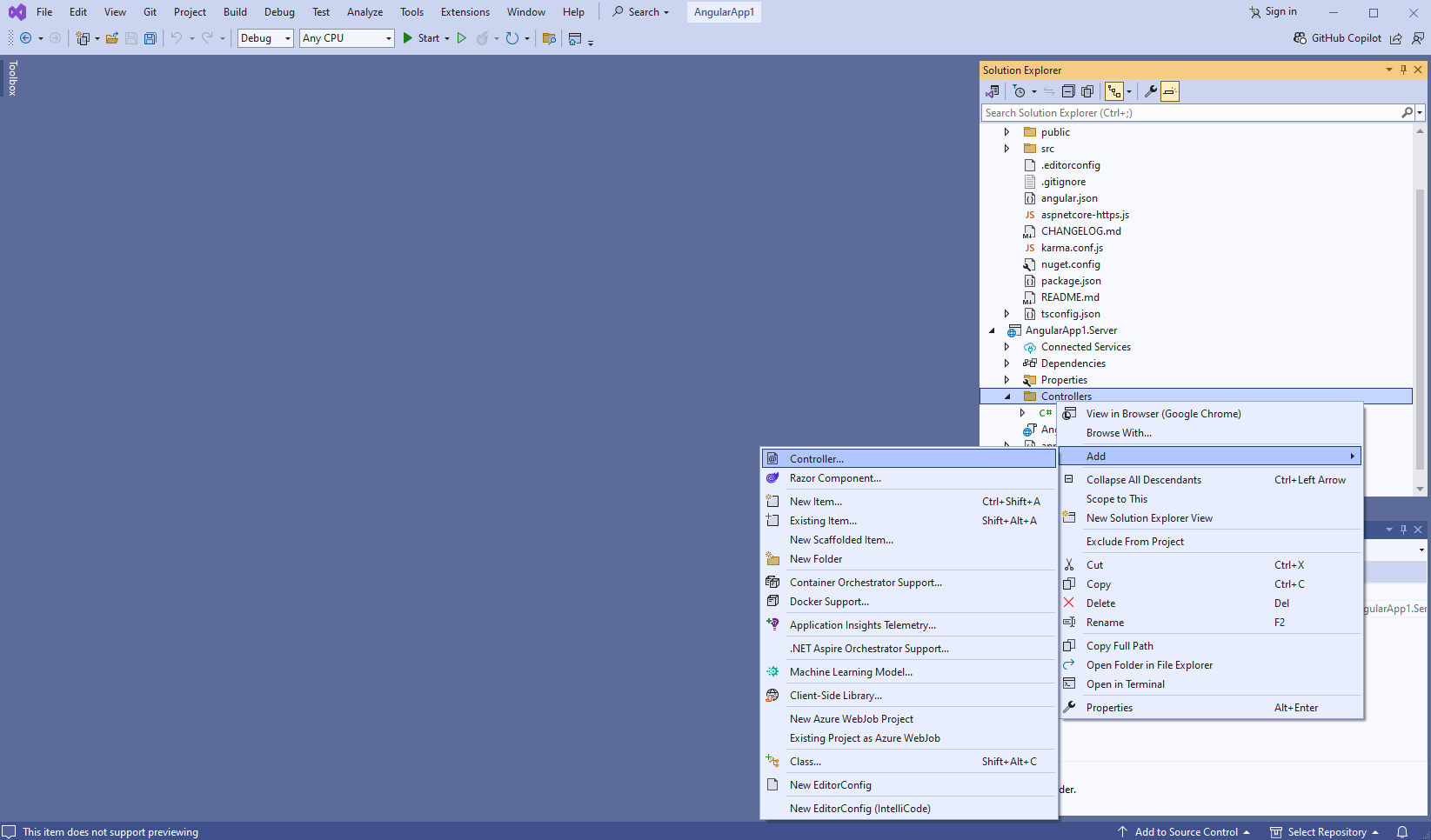Select New Item... in Add submenu
1431x840 pixels.
pos(909,502)
